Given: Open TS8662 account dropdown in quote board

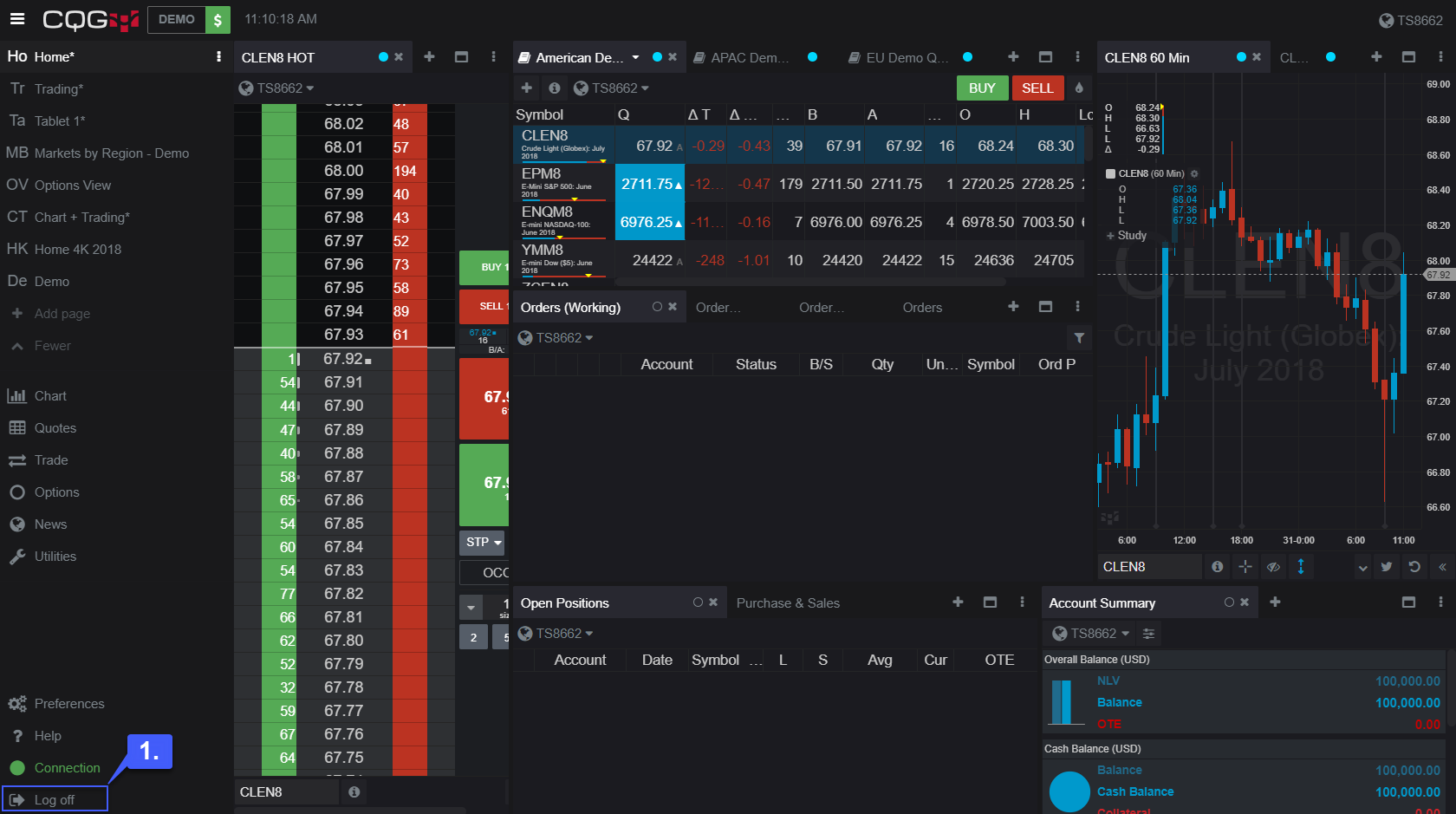Looking at the screenshot, I should pos(612,88).
